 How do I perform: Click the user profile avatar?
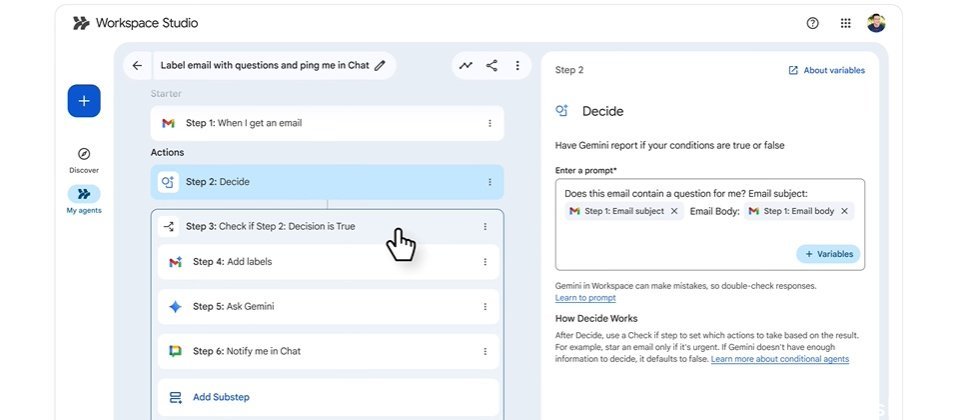tap(876, 23)
